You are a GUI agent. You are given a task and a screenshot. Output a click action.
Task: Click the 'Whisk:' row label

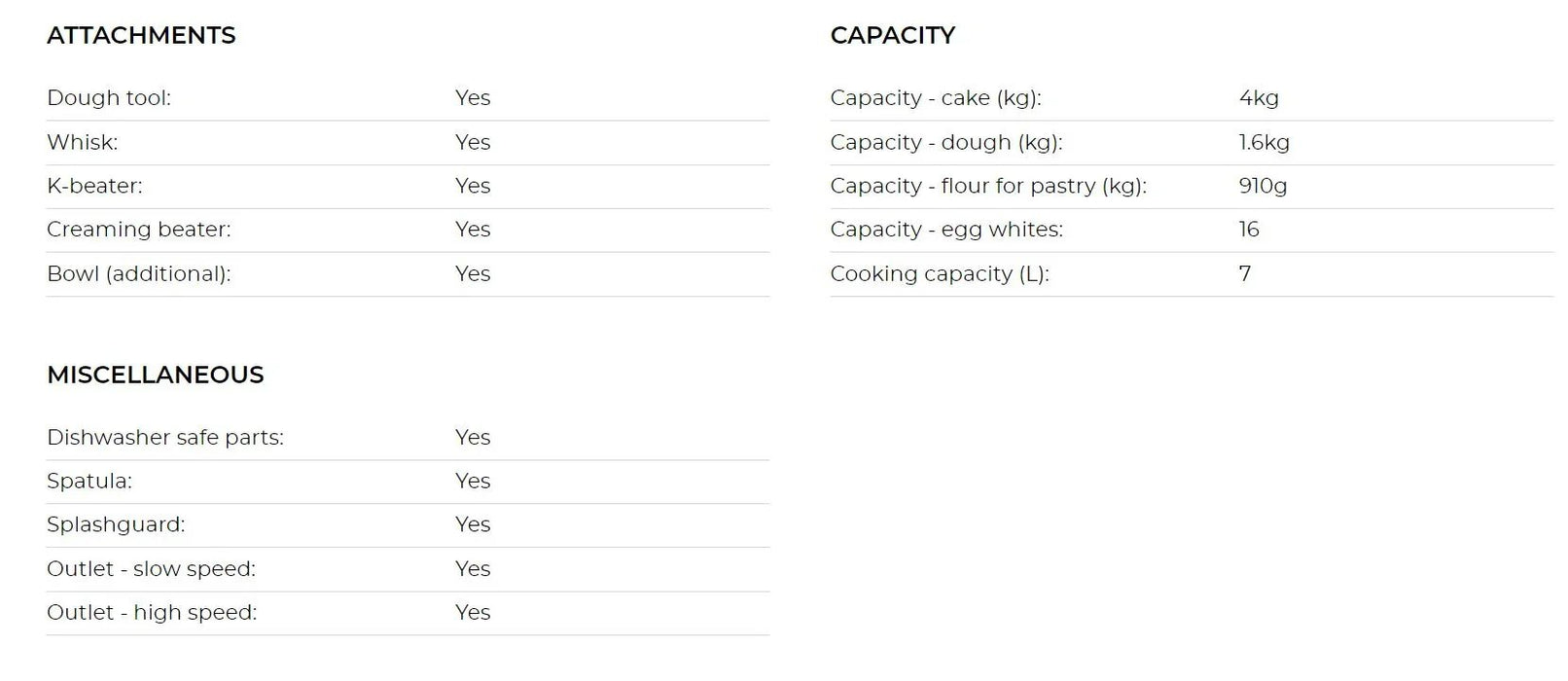[82, 143]
